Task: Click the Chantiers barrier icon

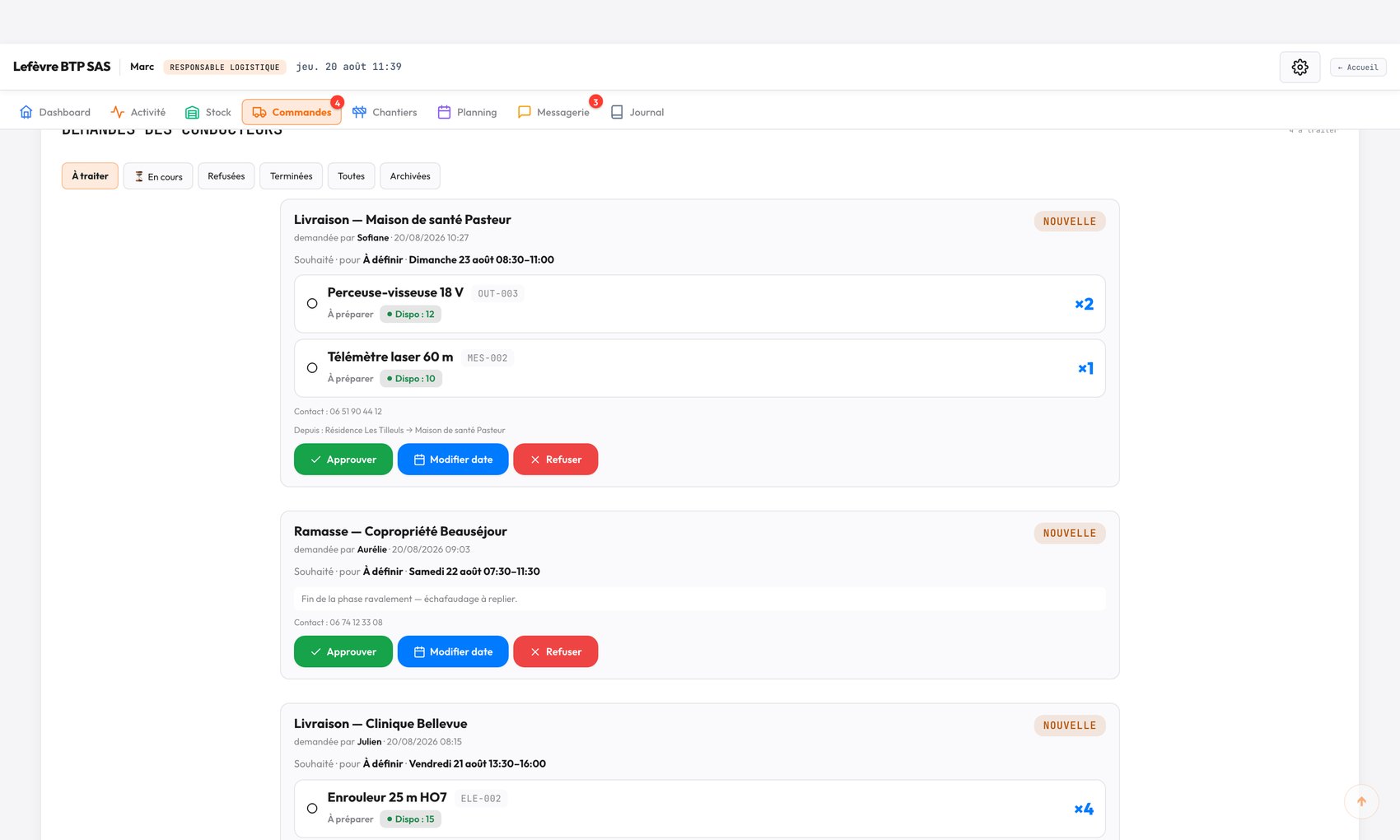Action: point(359,112)
